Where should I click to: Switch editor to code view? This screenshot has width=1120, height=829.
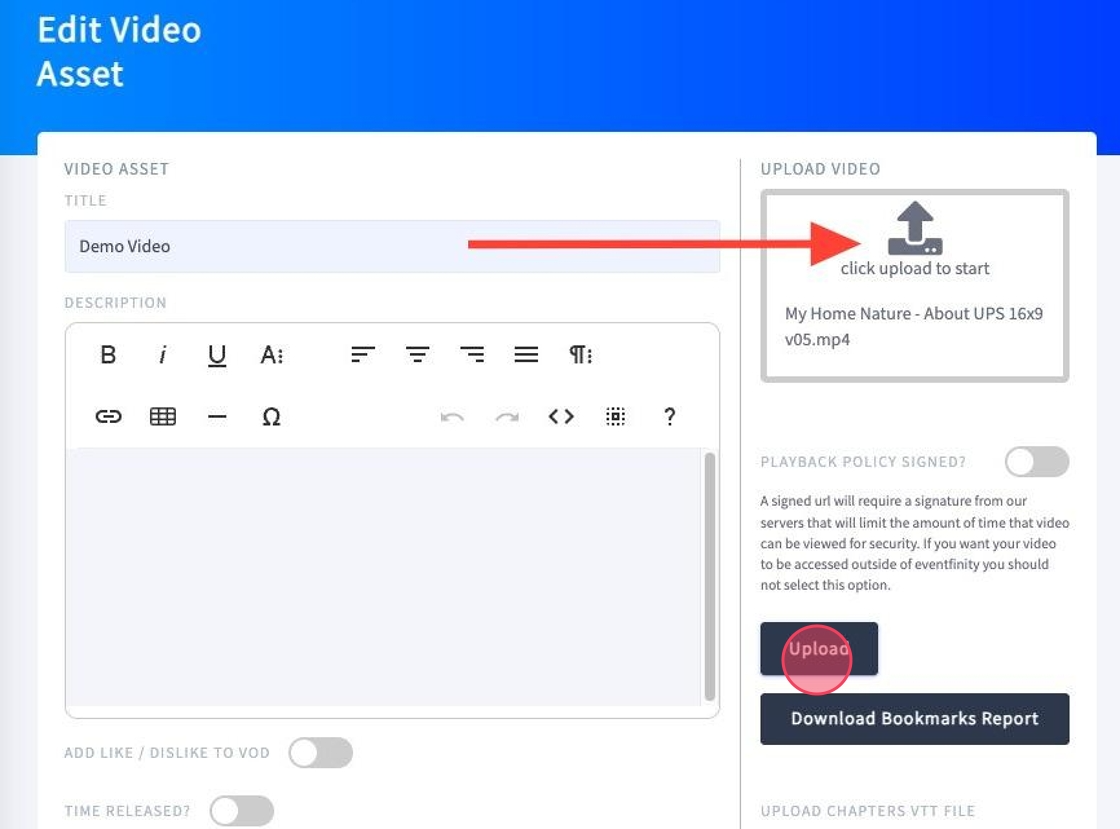tap(561, 416)
